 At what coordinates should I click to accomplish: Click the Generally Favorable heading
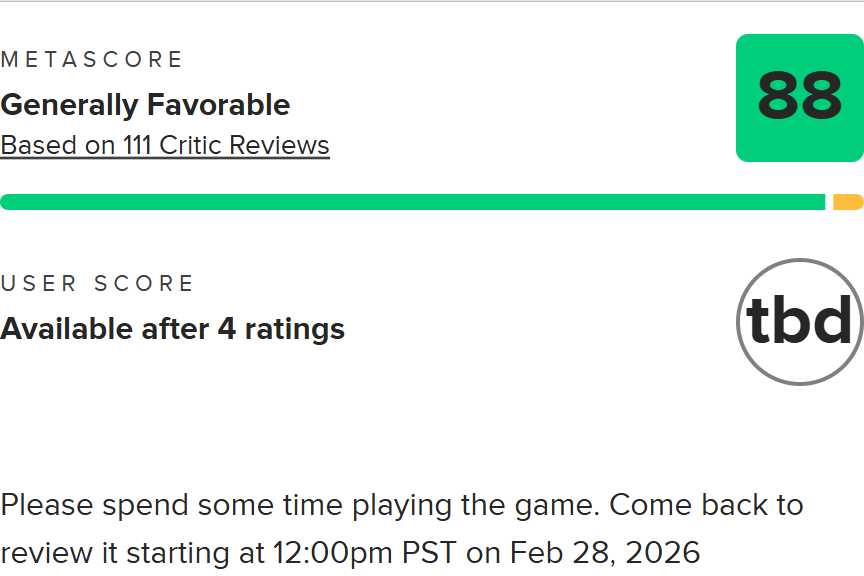pos(145,105)
